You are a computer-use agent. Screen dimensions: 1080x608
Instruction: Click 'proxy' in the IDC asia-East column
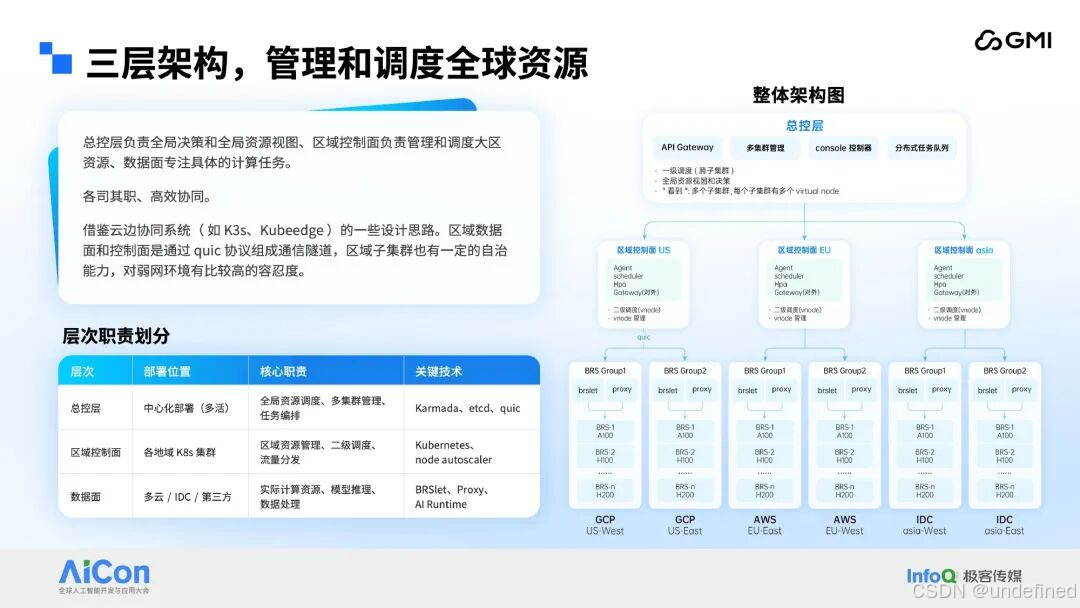point(1021,390)
